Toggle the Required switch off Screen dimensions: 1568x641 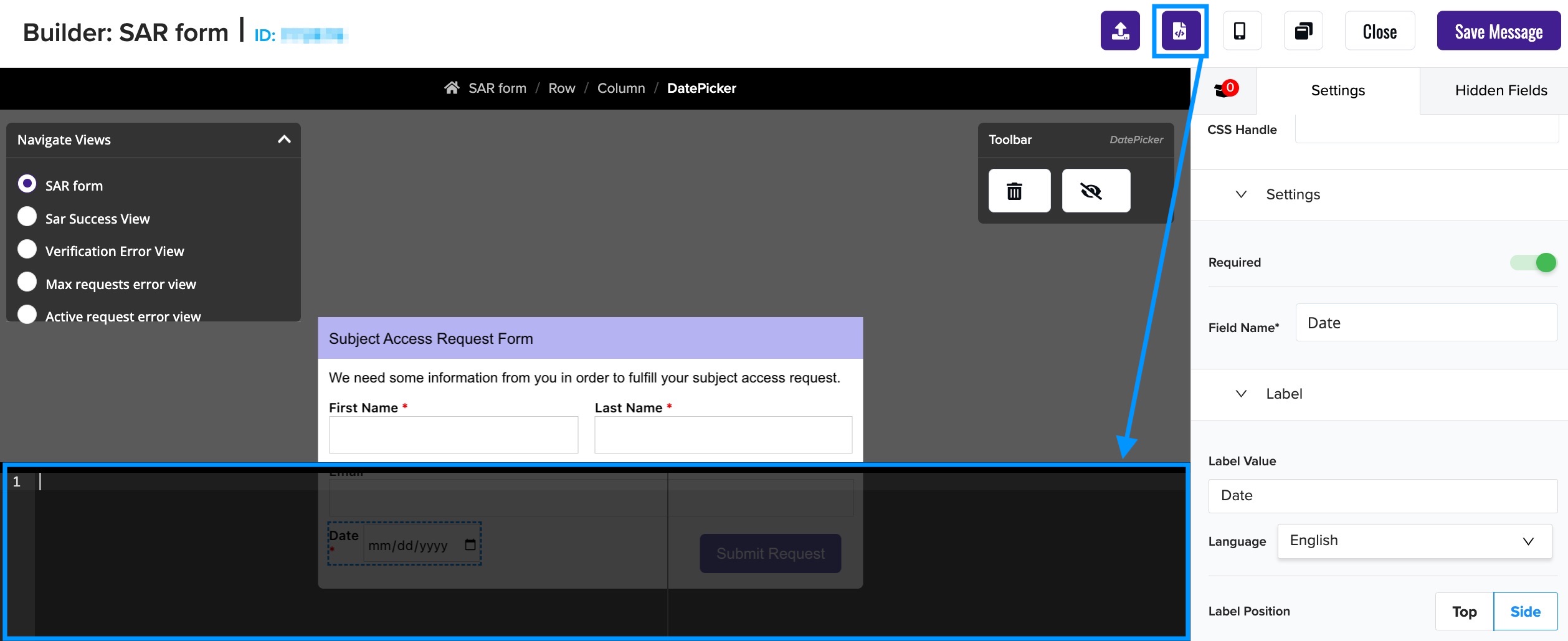pos(1532,263)
